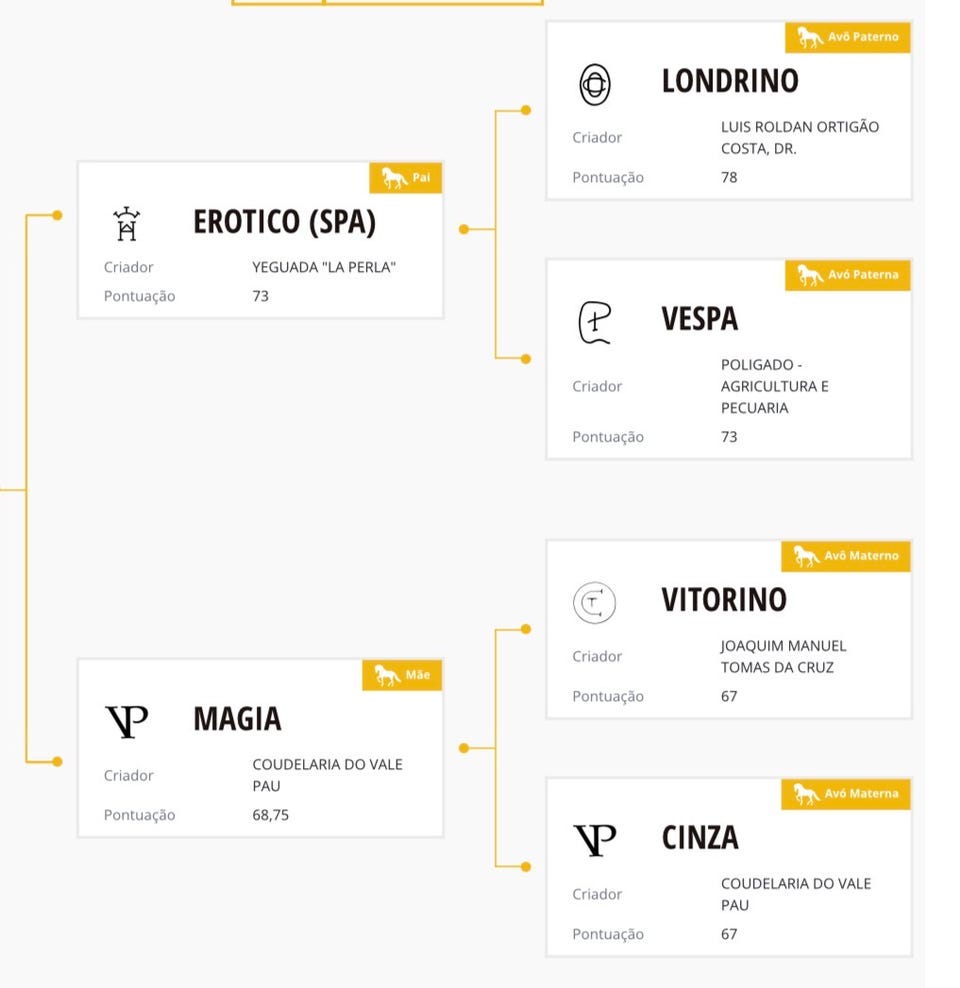Click the Avó Paterna badge
The height and width of the screenshot is (988, 960).
[848, 275]
